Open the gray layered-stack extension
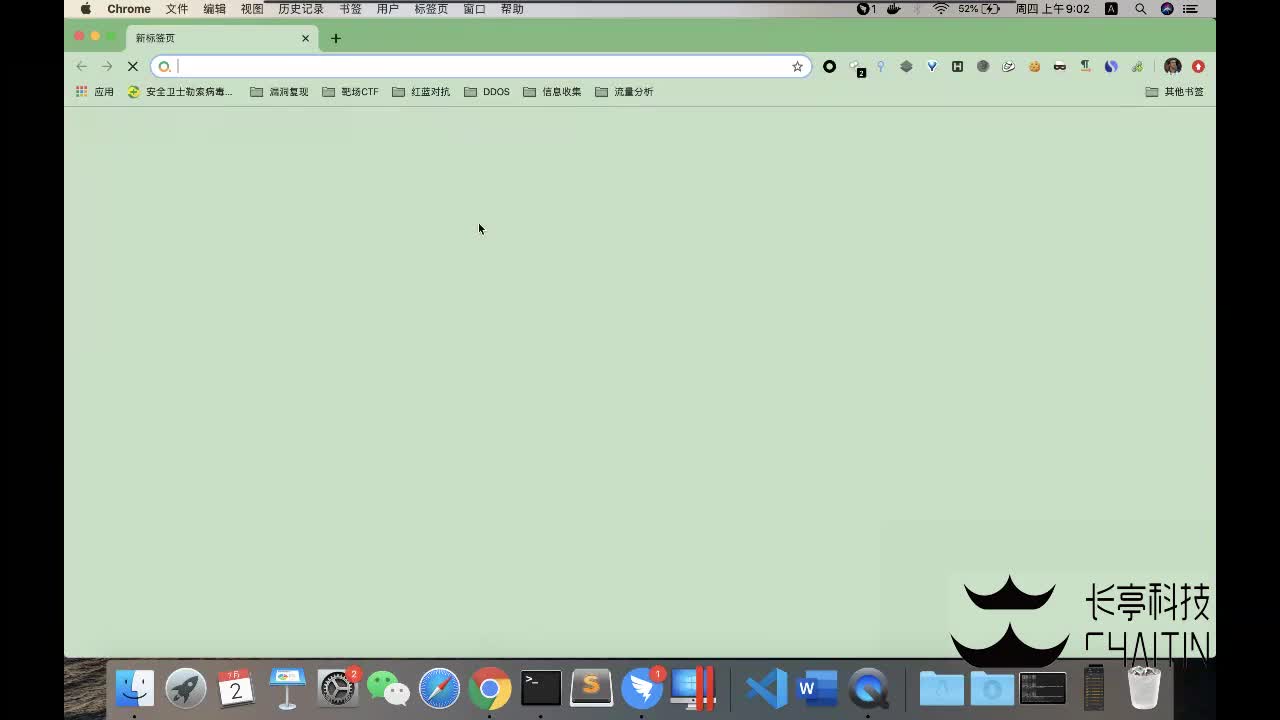Image resolution: width=1280 pixels, height=720 pixels. [x=906, y=66]
